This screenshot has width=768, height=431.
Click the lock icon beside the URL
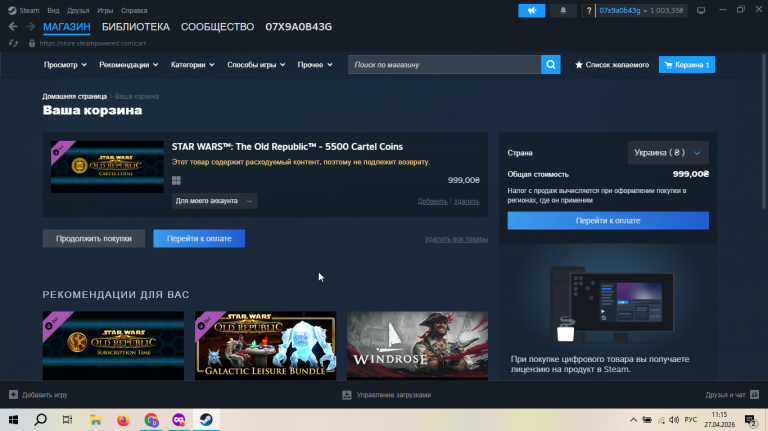click(x=32, y=43)
